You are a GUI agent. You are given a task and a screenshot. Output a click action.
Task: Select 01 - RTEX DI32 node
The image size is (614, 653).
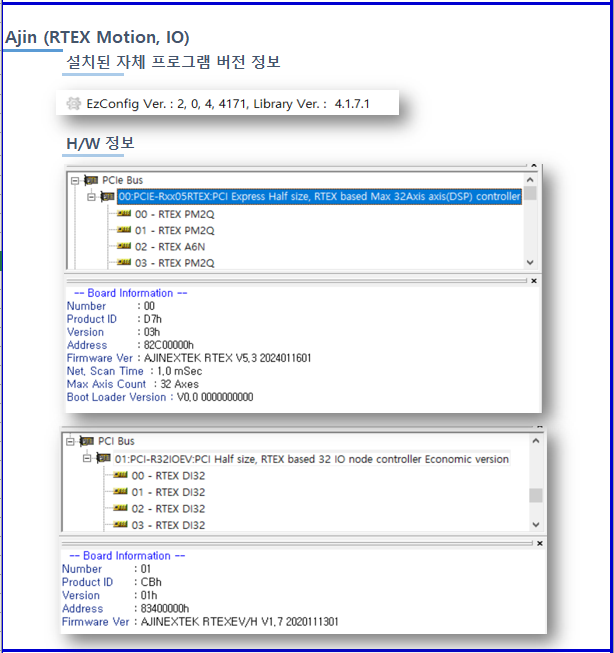[x=167, y=492]
